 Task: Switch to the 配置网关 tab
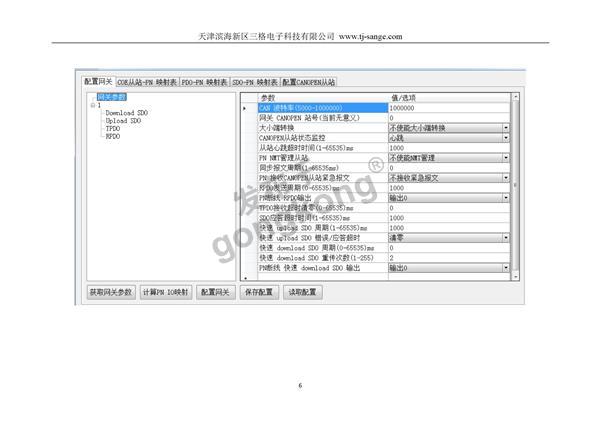click(x=98, y=82)
